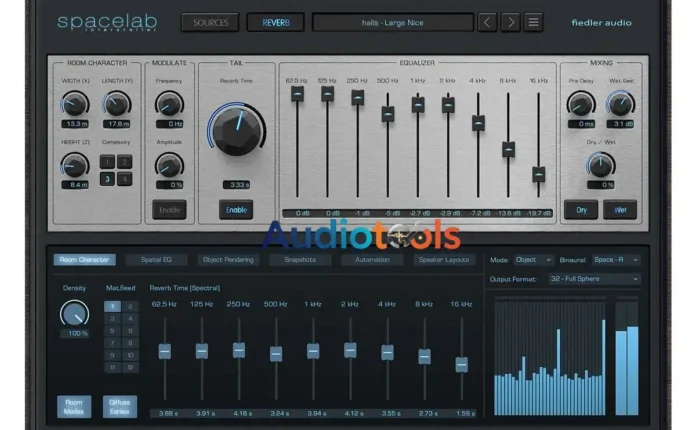The image size is (696, 430).
Task: Click the Density knob
Action: 75,314
